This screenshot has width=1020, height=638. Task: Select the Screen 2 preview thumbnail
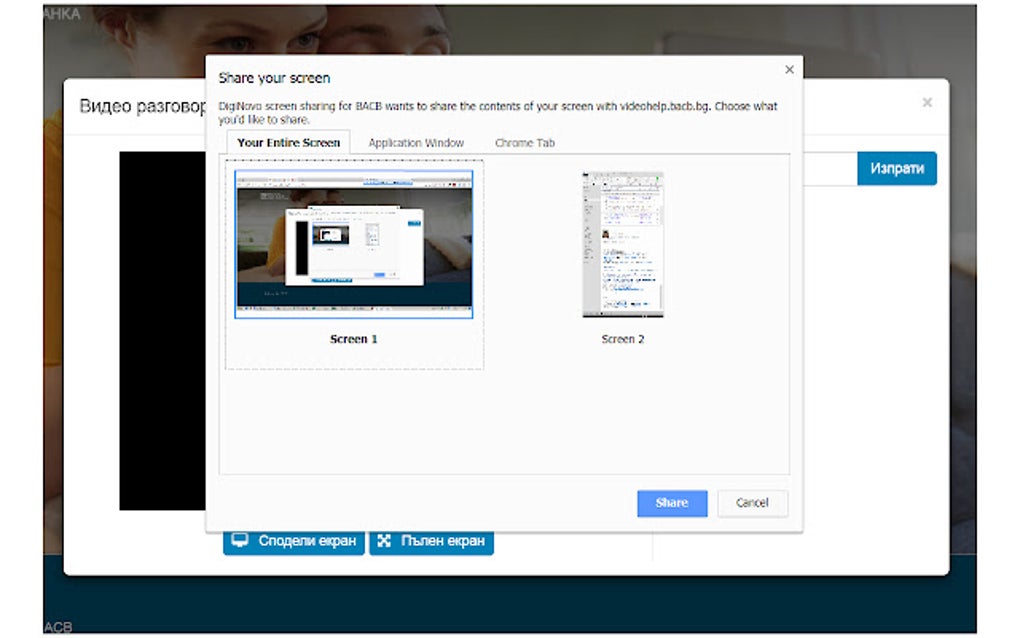622,243
